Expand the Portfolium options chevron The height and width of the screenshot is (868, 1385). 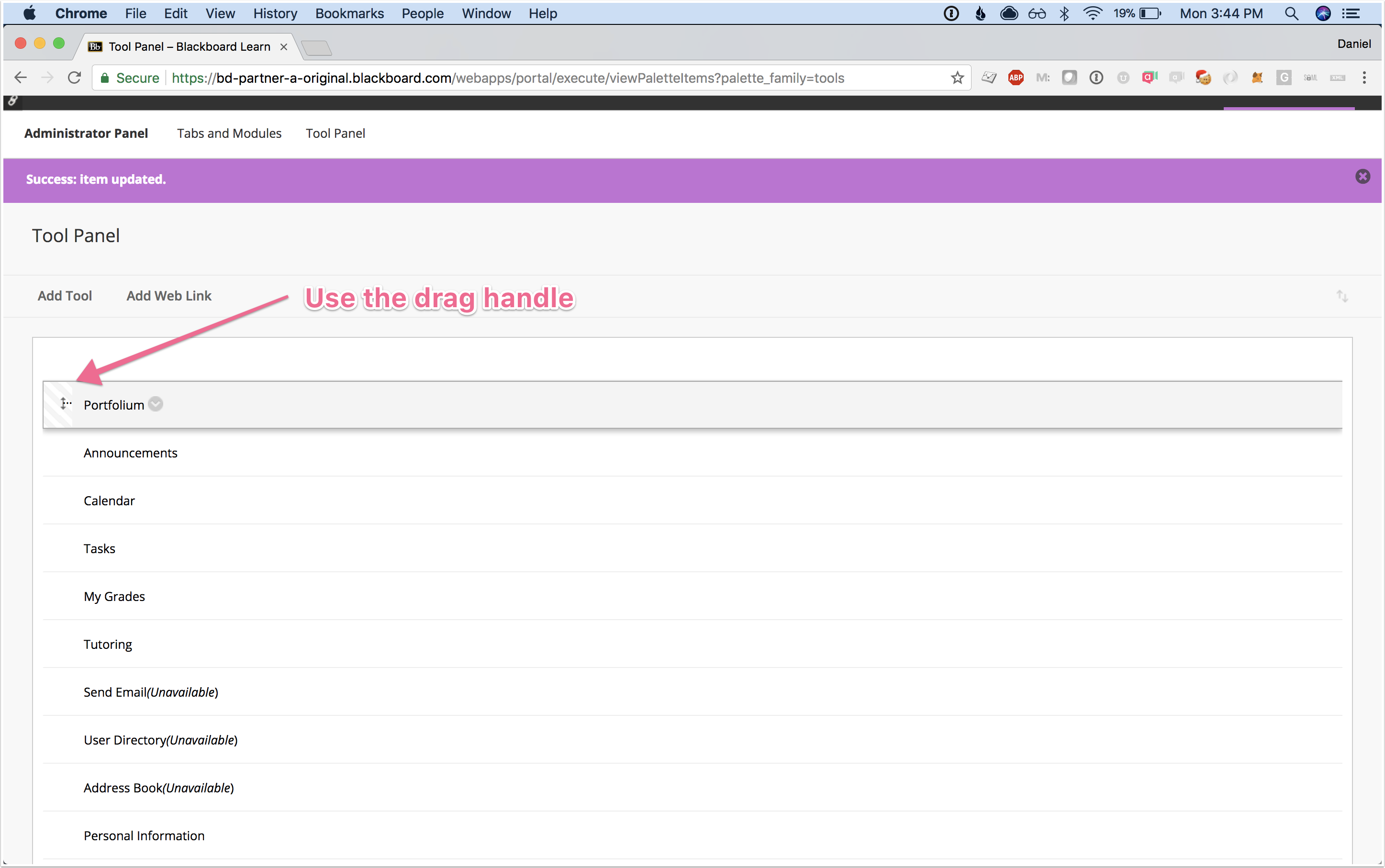click(x=156, y=404)
